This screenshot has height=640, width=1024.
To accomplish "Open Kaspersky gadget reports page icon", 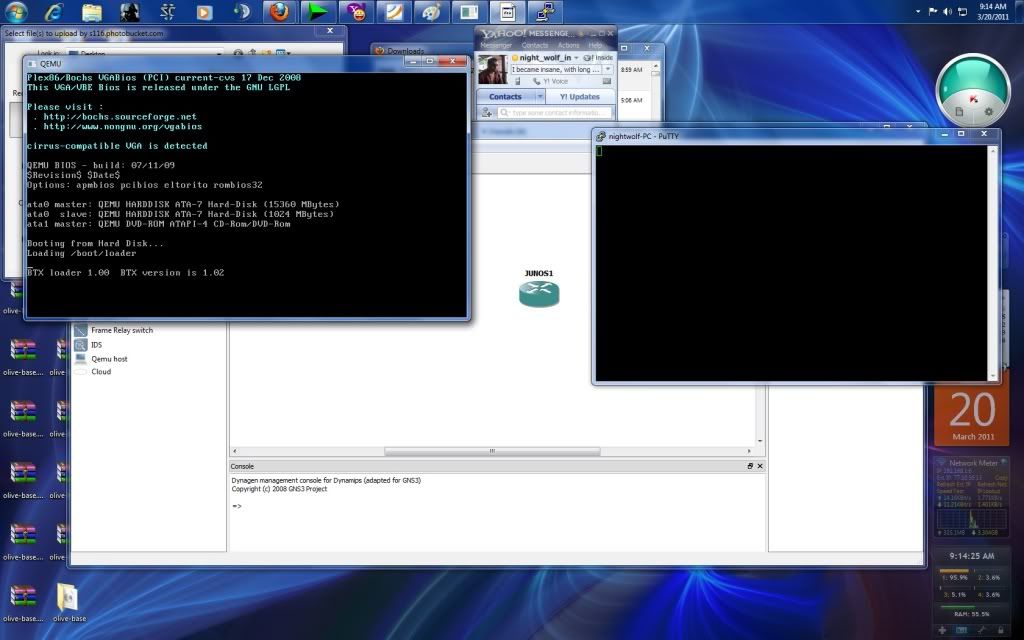I will 959,112.
